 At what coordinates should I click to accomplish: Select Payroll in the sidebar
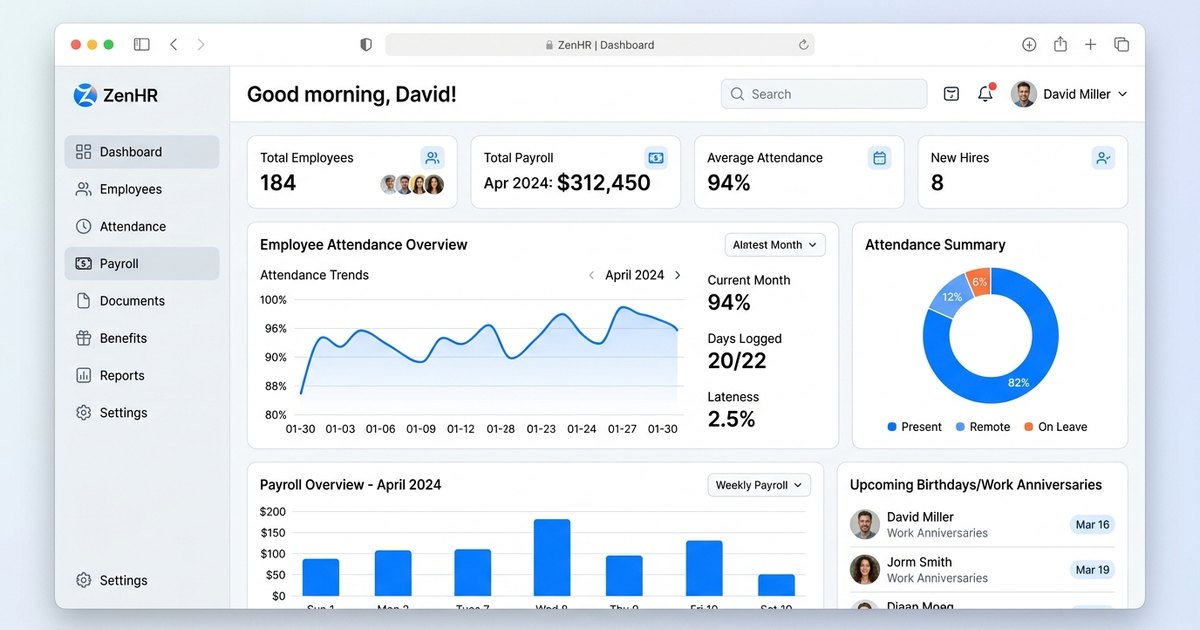[142, 264]
